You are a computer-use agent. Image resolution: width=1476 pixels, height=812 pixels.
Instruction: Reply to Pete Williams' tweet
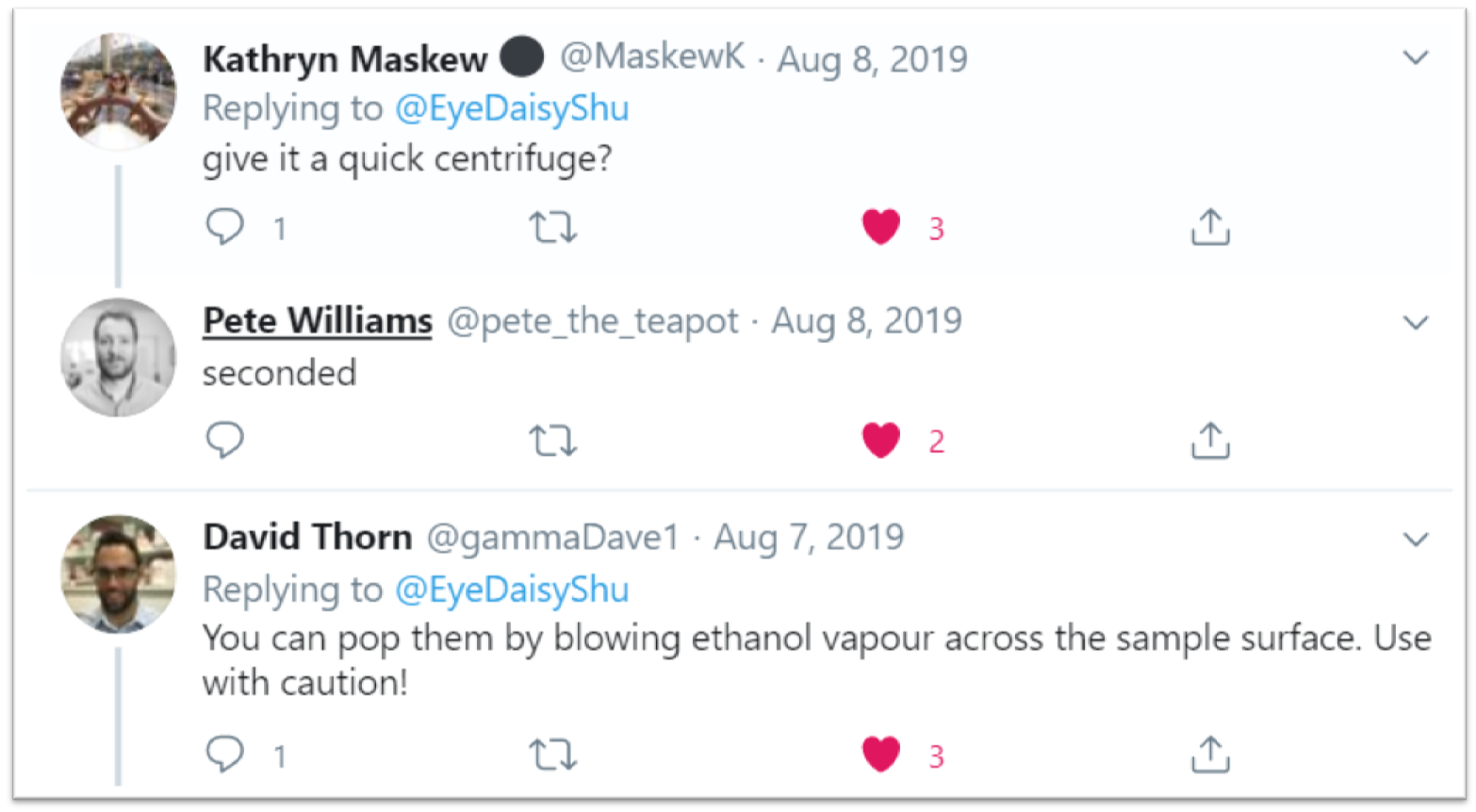[x=224, y=440]
